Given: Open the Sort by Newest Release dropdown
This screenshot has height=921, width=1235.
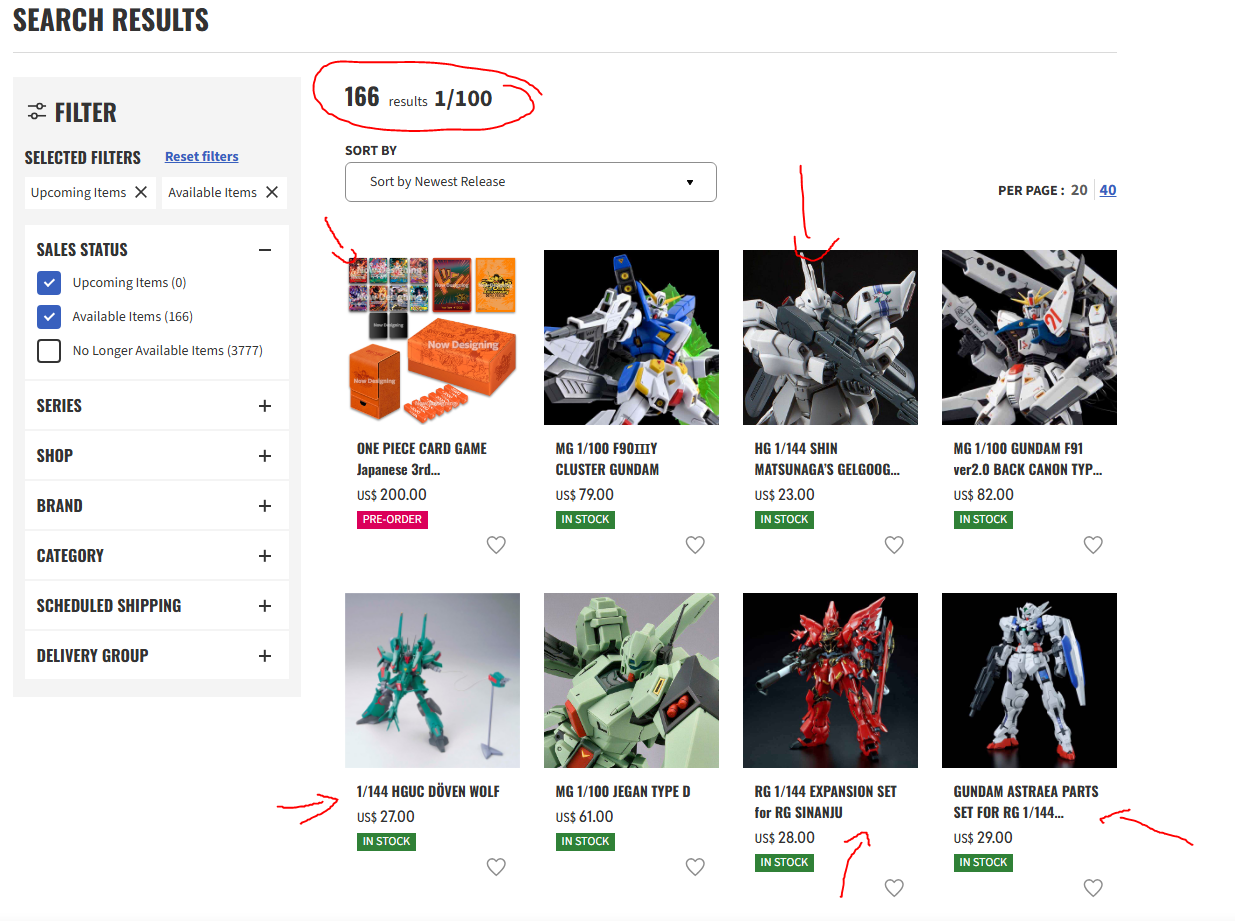Looking at the screenshot, I should 531,182.
